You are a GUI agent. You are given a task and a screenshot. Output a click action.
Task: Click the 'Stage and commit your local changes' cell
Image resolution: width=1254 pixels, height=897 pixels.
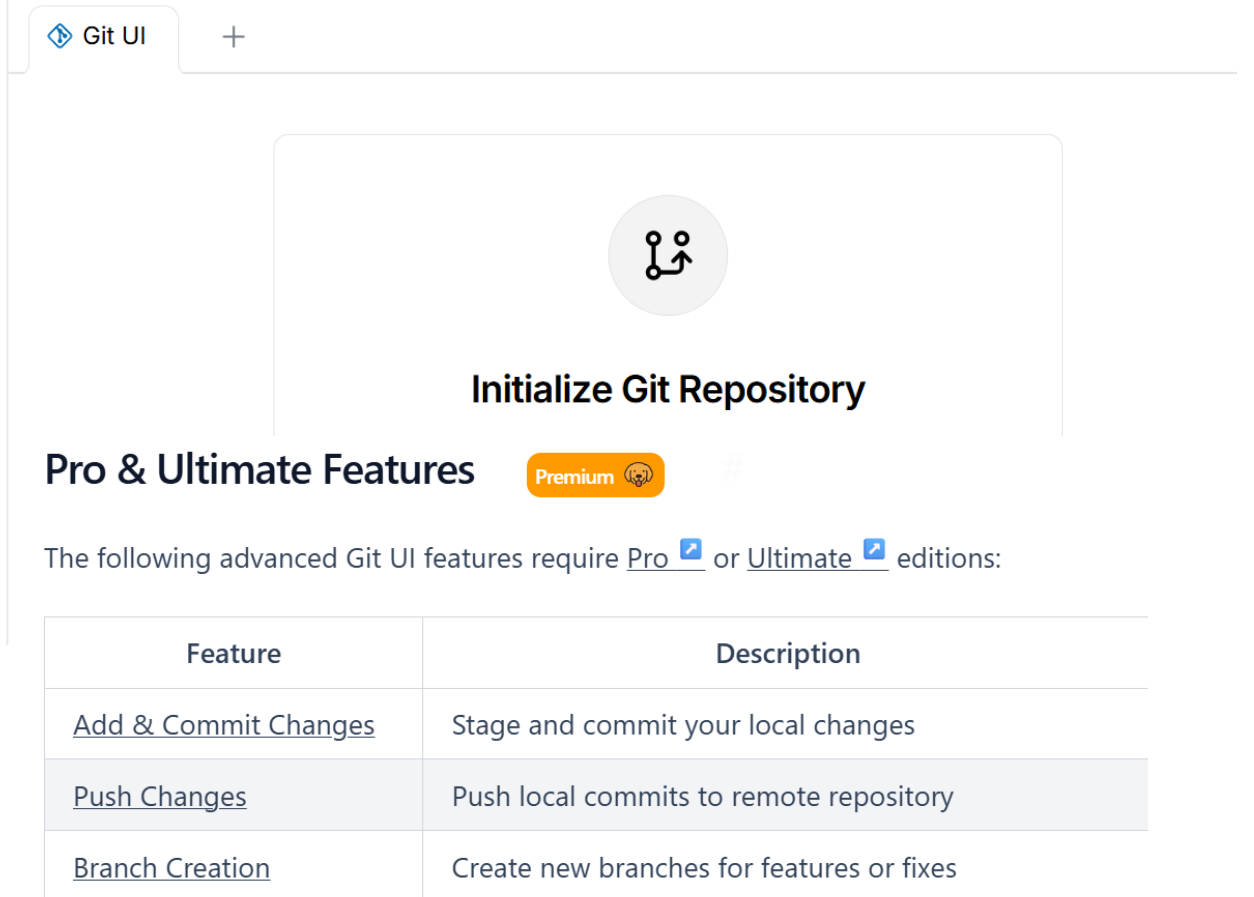pyautogui.click(x=683, y=725)
